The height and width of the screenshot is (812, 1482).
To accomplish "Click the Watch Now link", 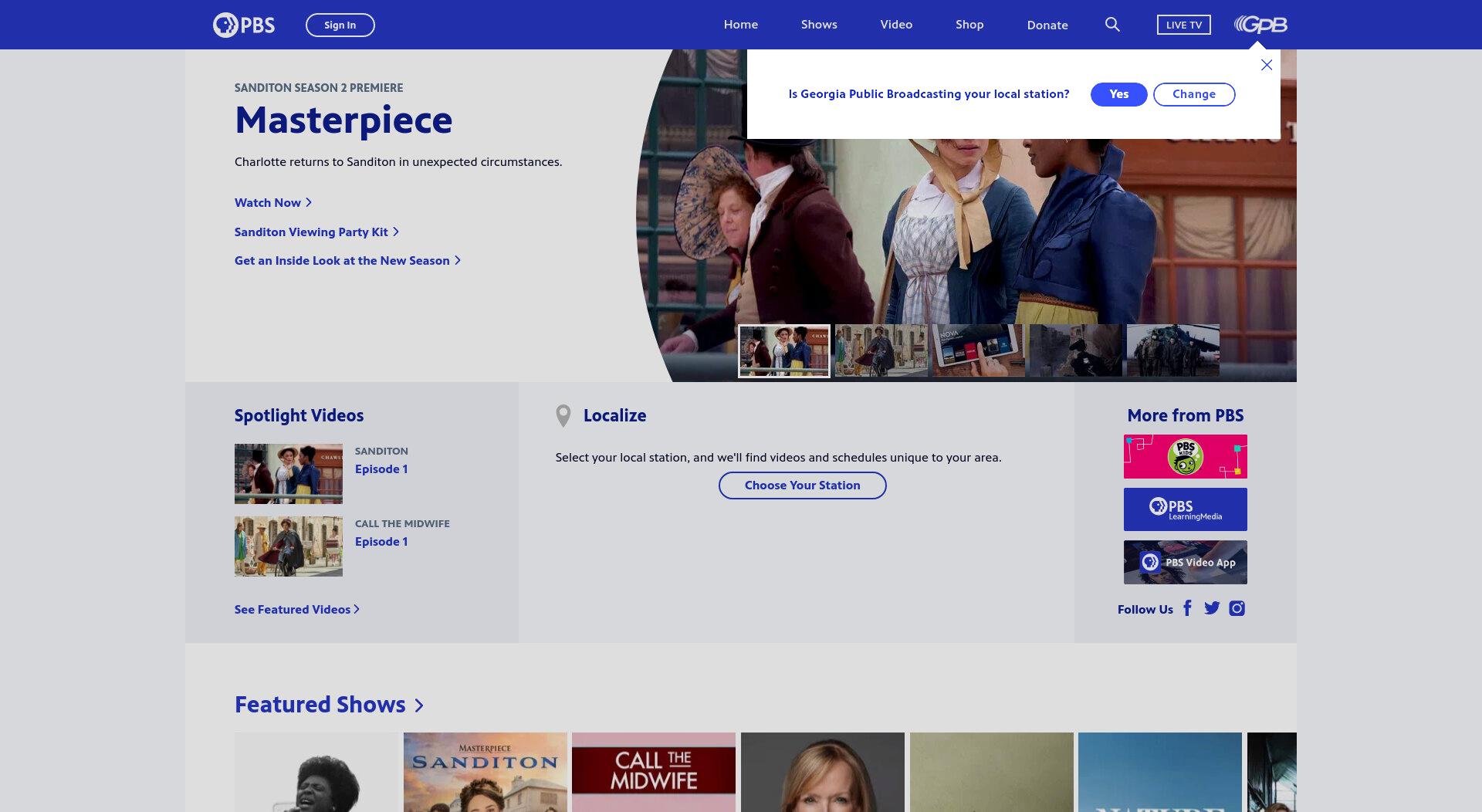I will coord(273,202).
